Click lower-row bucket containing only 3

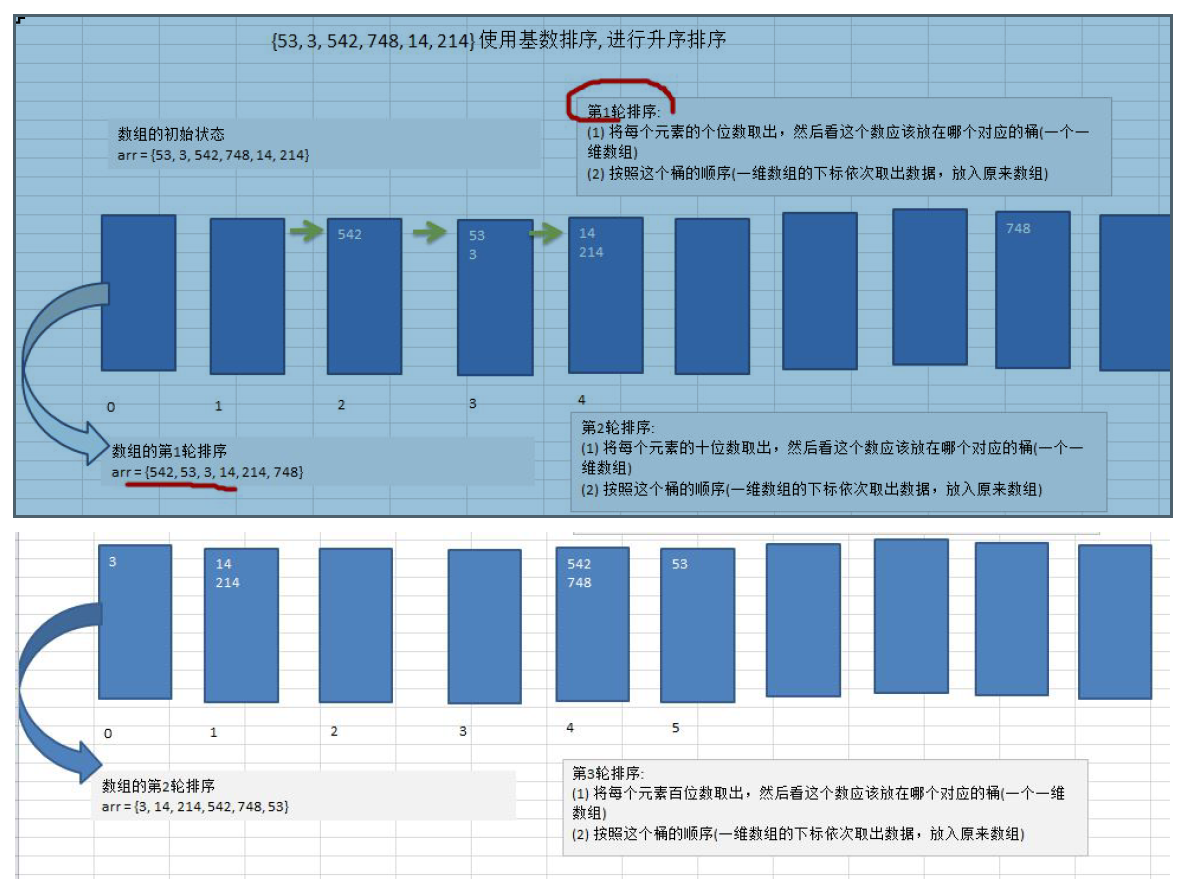pos(135,622)
